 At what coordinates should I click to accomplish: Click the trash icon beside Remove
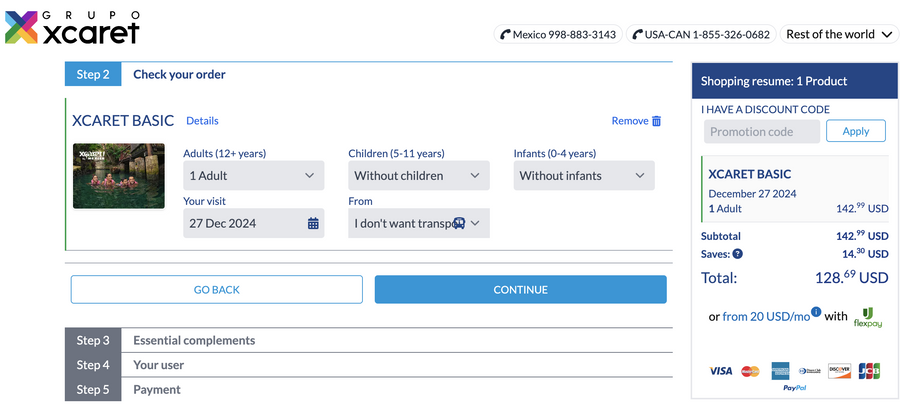tap(657, 121)
